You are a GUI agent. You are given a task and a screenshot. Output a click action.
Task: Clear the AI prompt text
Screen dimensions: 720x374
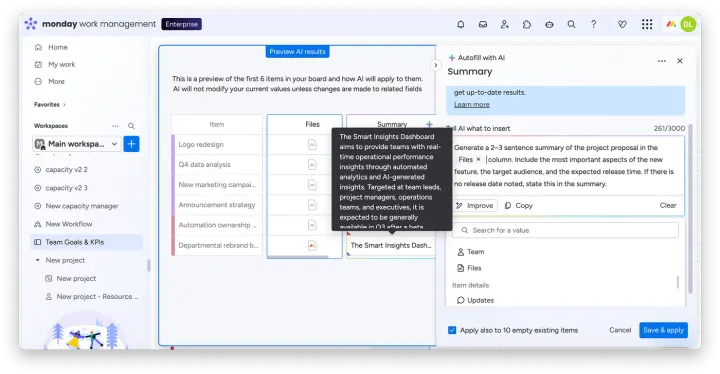[668, 206]
